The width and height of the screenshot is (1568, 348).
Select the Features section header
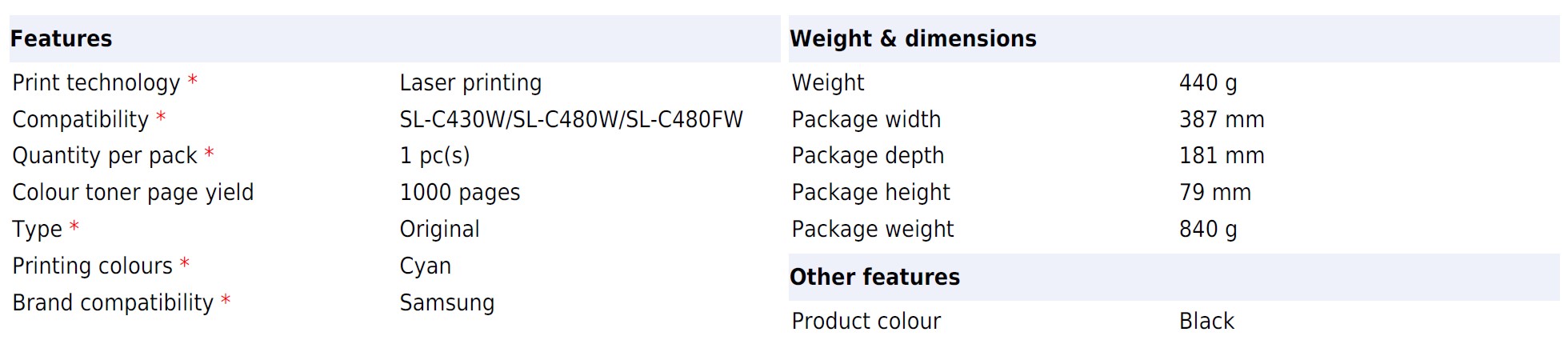click(61, 38)
